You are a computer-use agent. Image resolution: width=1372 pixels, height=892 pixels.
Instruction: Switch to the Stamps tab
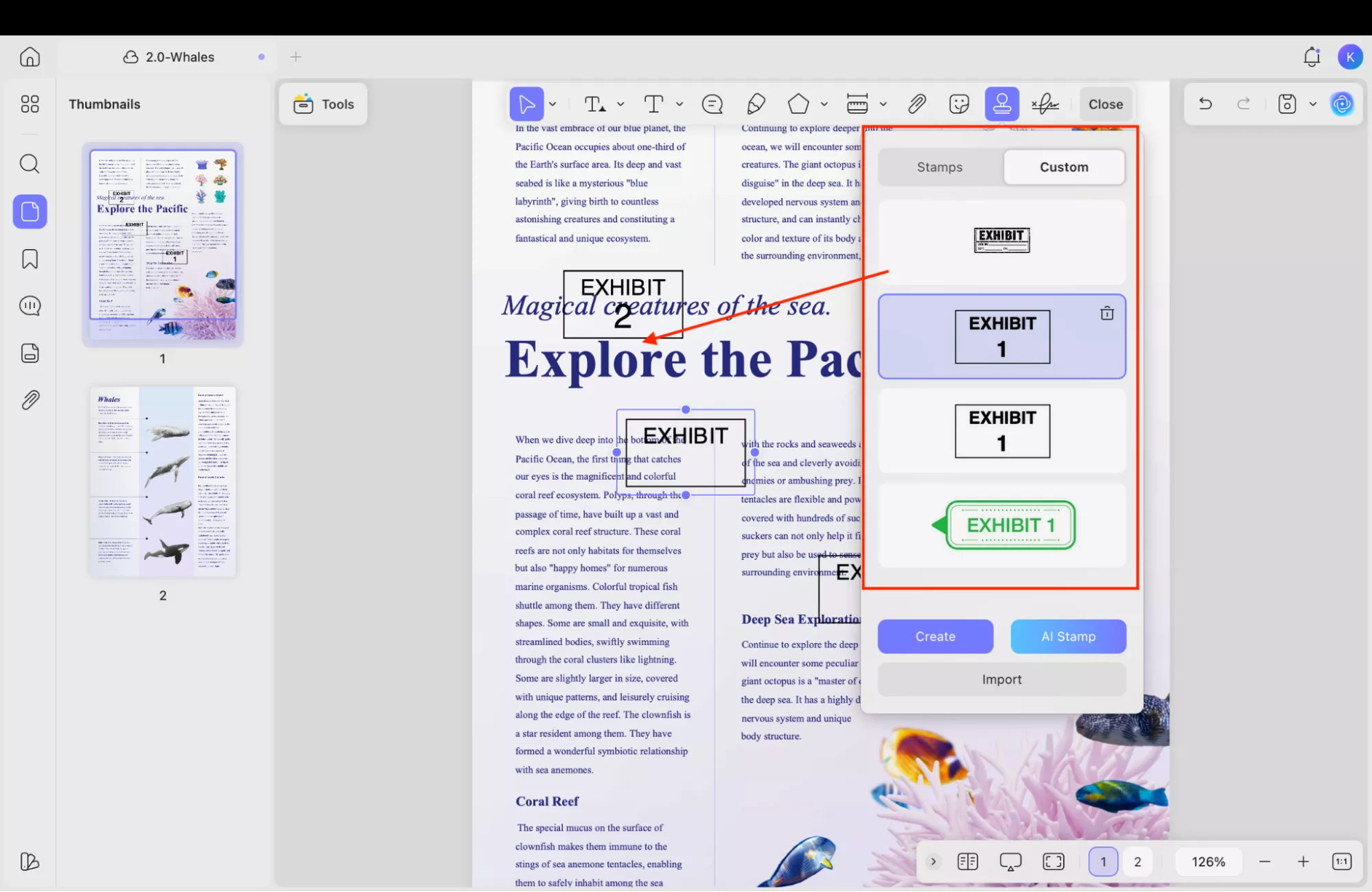tap(940, 167)
